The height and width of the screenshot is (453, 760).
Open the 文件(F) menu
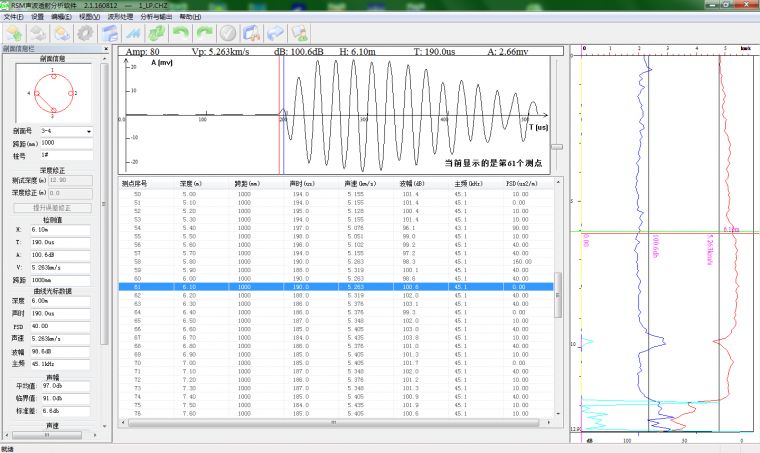tap(13, 17)
